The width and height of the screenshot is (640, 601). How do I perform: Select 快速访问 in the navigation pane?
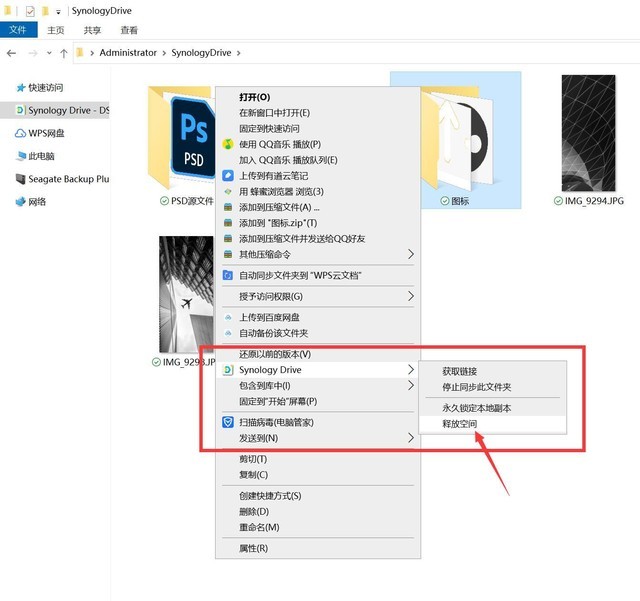coord(46,87)
